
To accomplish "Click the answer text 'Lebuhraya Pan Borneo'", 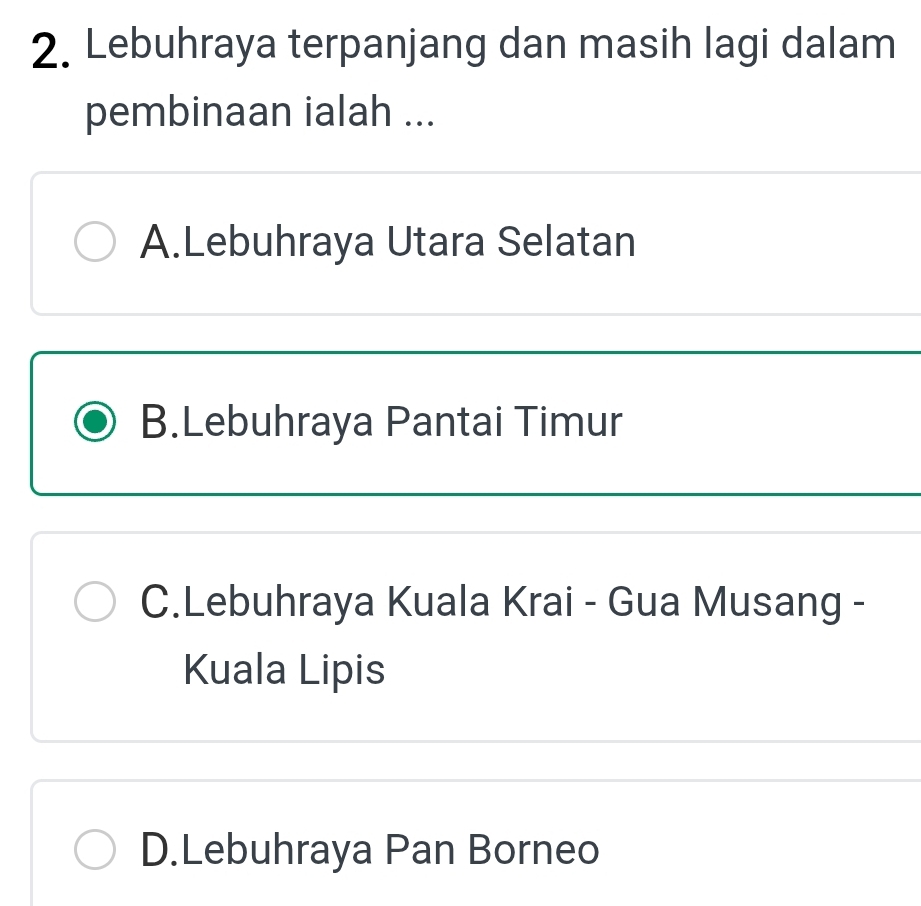I will (392, 850).
